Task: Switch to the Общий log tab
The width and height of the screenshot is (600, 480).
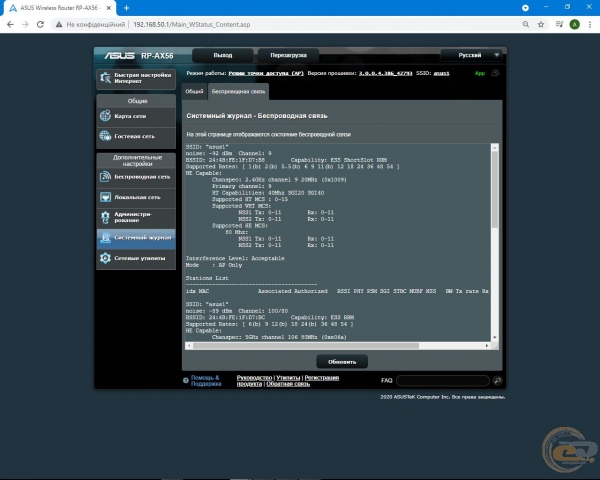Action: point(194,91)
